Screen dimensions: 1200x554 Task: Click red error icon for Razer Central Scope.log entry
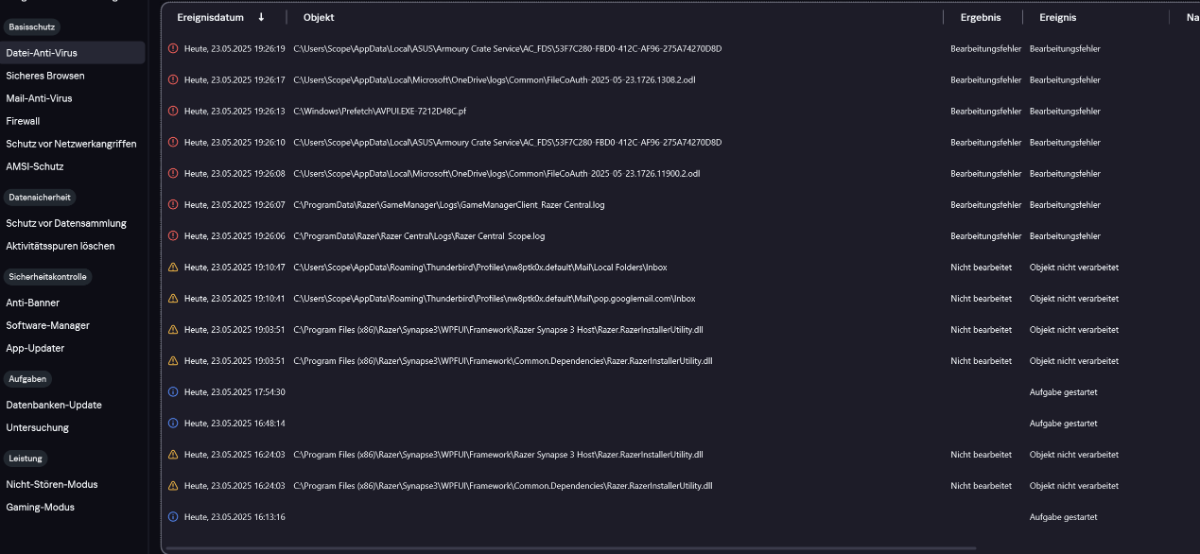173,236
